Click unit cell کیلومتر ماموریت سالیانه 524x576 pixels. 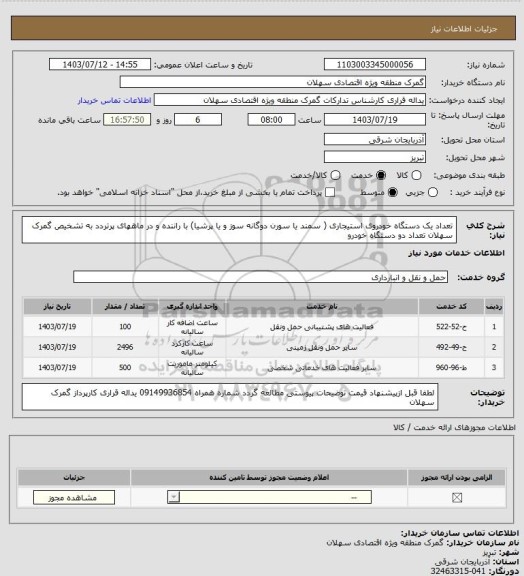coord(192,368)
